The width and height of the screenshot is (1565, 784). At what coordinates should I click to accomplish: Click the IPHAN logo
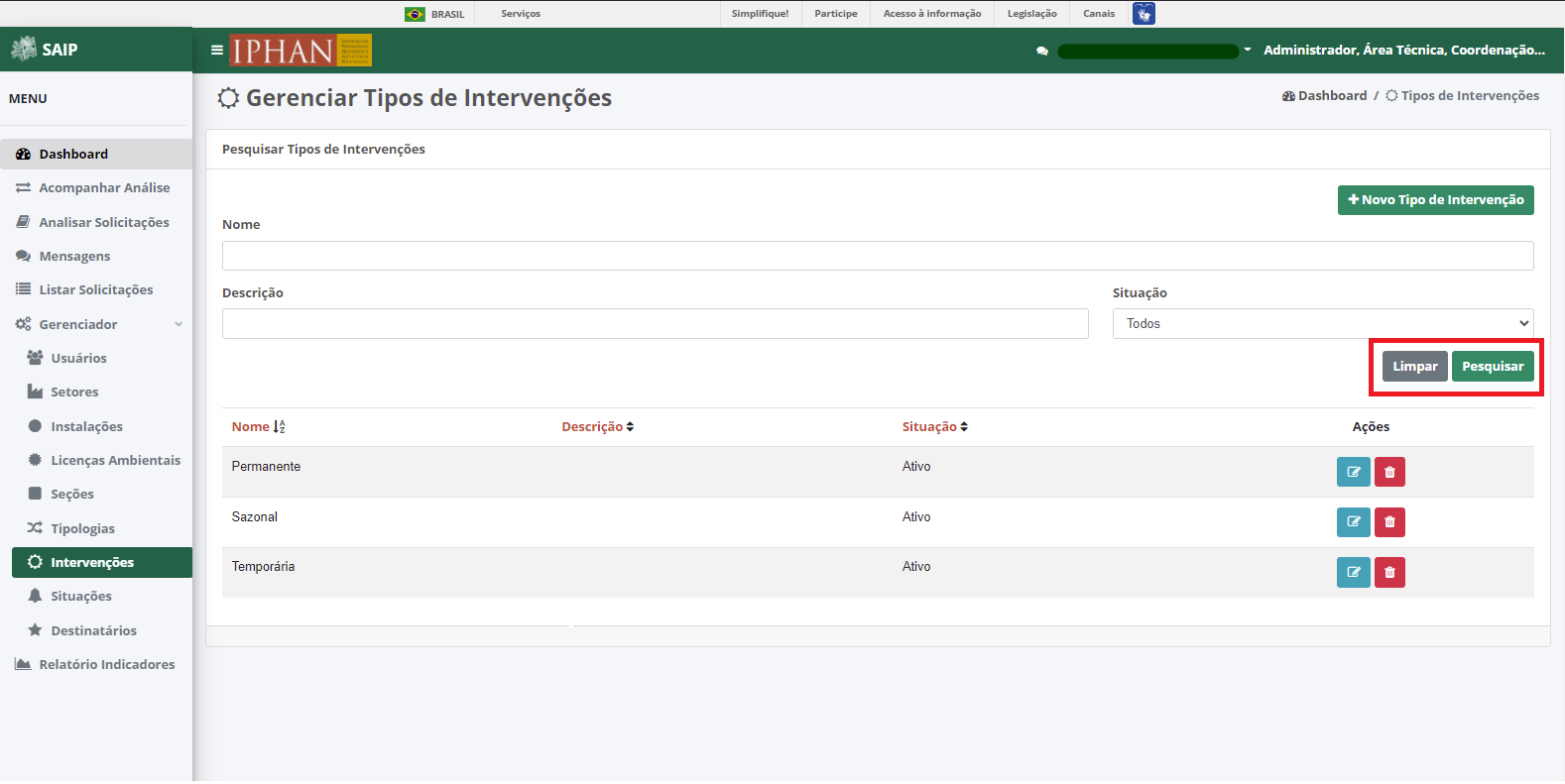pos(301,50)
